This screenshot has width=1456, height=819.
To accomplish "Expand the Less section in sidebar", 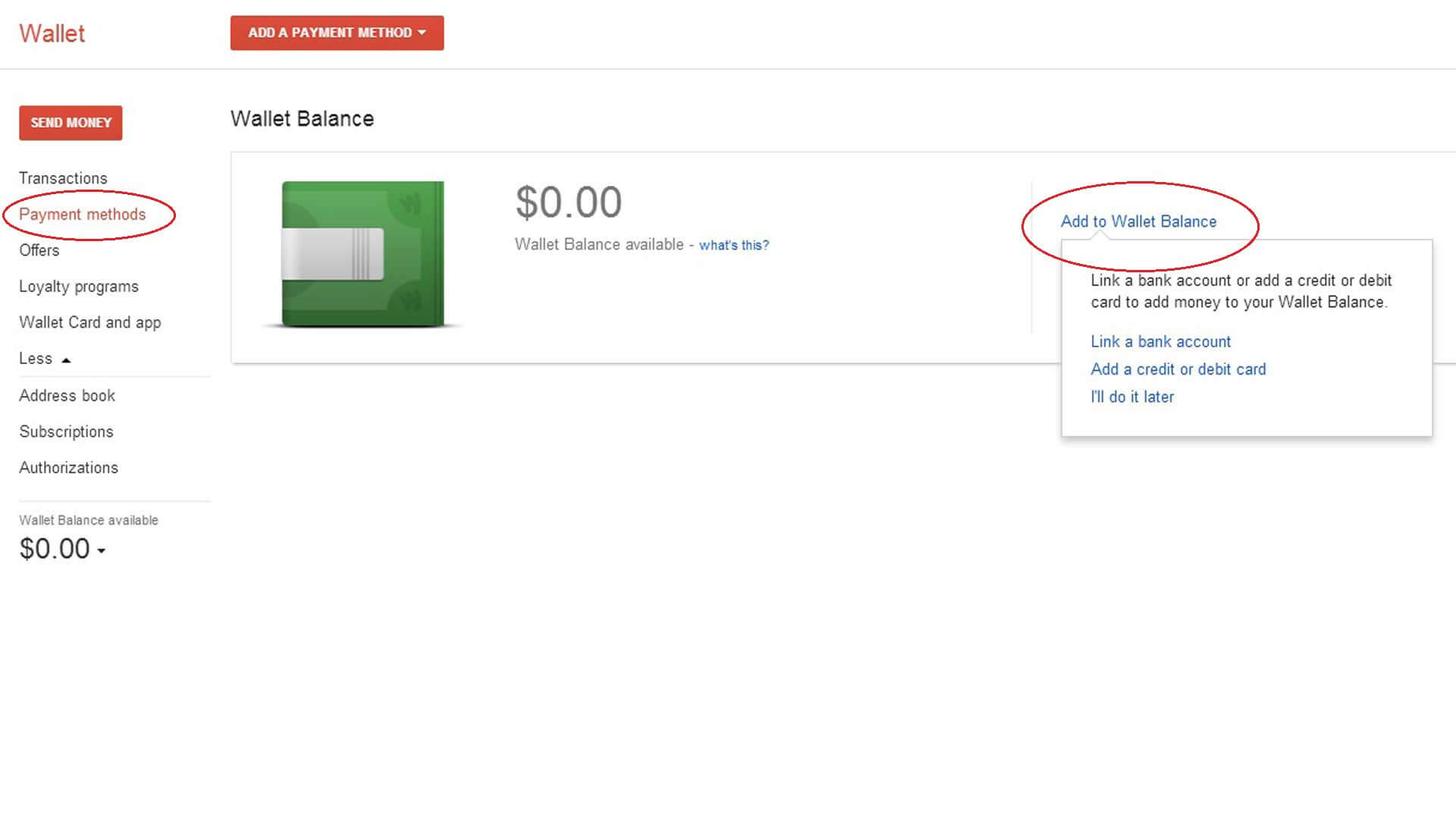I will point(44,358).
